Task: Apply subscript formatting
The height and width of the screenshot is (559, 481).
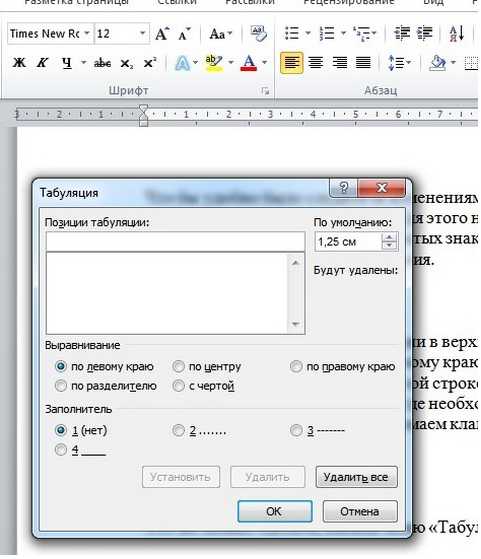Action: pyautogui.click(x=127, y=64)
